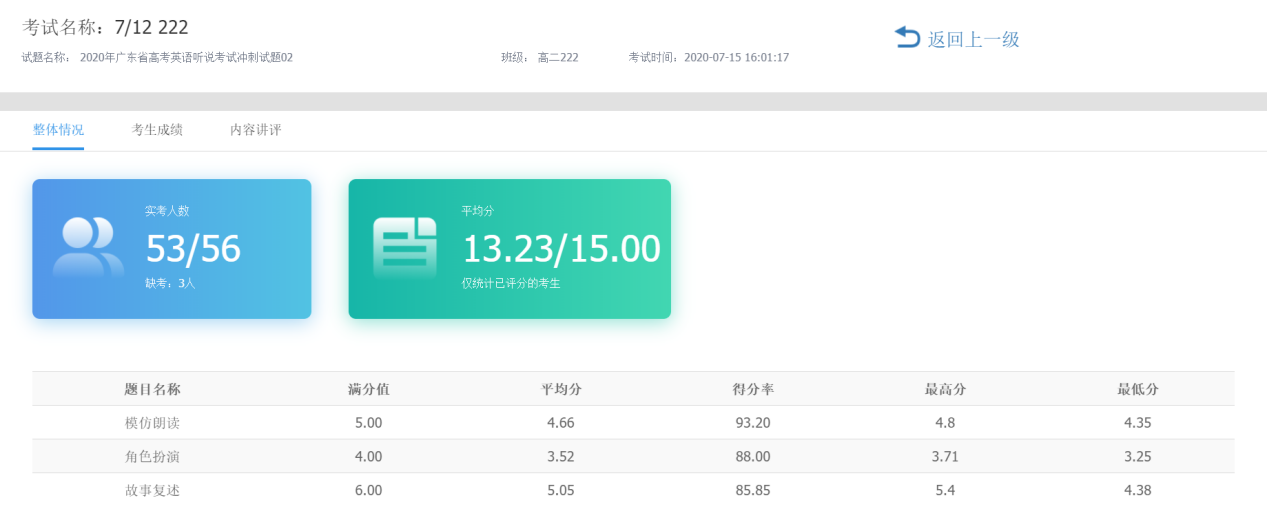Select the 13.23/15.00 average score
The width and height of the screenshot is (1267, 516).
click(561, 249)
